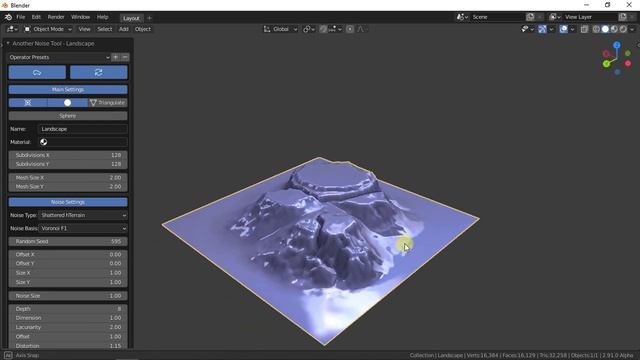Expand the overlays options dropdown arrow
This screenshot has width=640, height=360.
click(x=572, y=29)
